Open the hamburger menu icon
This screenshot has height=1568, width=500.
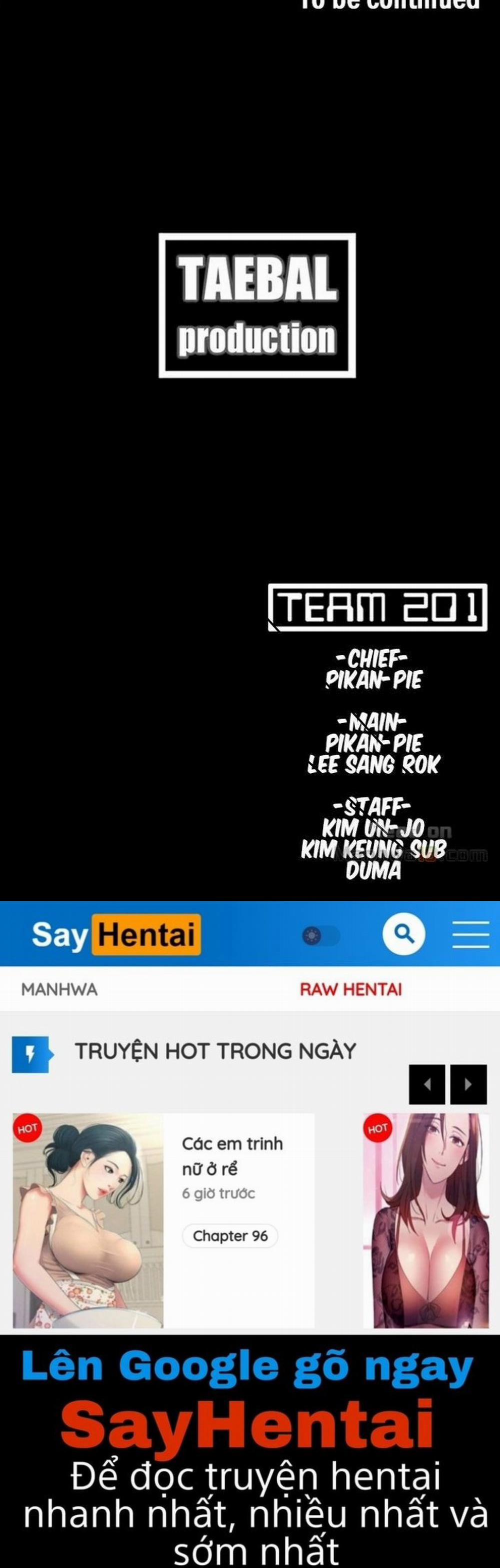coord(470,934)
